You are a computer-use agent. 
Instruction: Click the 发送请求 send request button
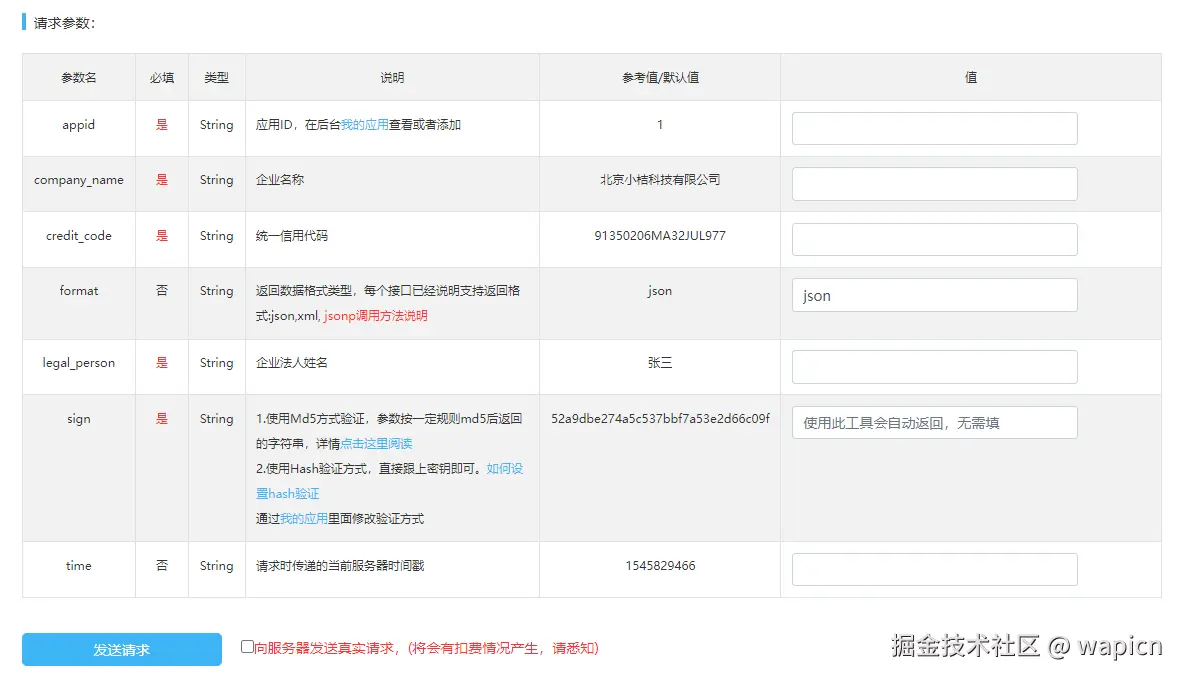(x=120, y=649)
